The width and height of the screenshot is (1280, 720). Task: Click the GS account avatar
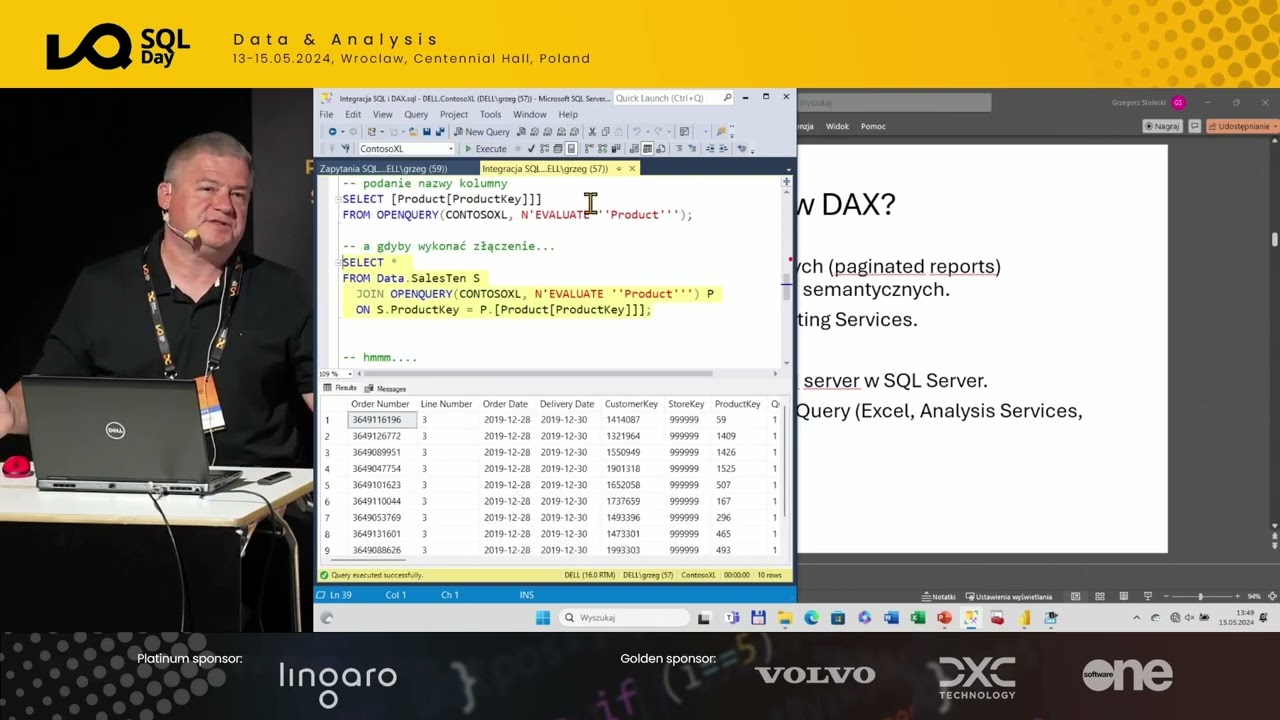click(x=1179, y=102)
